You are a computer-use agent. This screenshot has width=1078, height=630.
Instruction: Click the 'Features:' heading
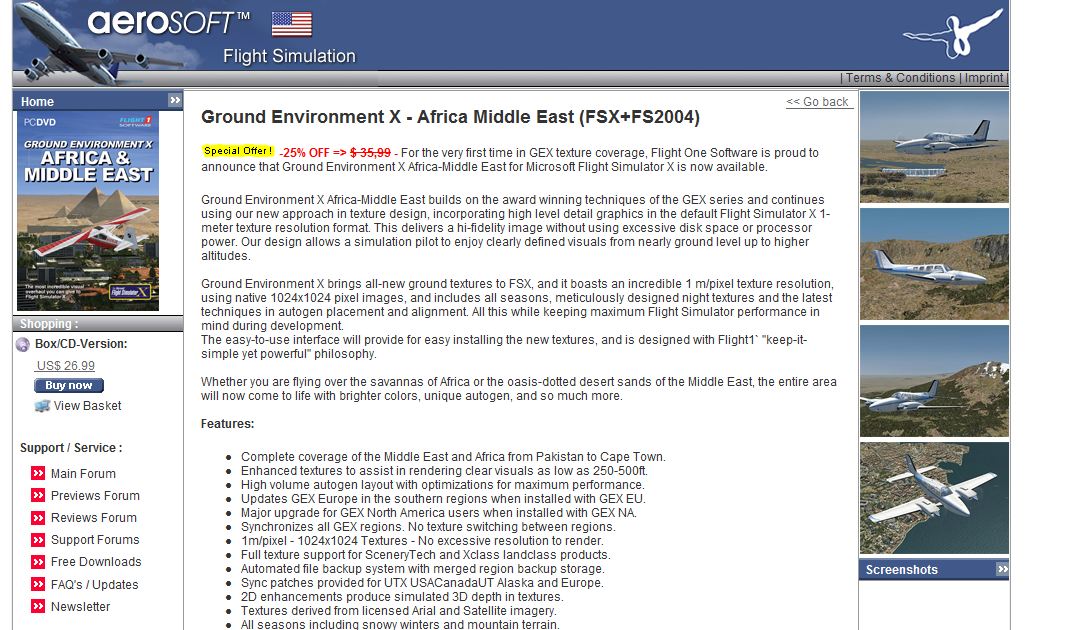pyautogui.click(x=228, y=424)
